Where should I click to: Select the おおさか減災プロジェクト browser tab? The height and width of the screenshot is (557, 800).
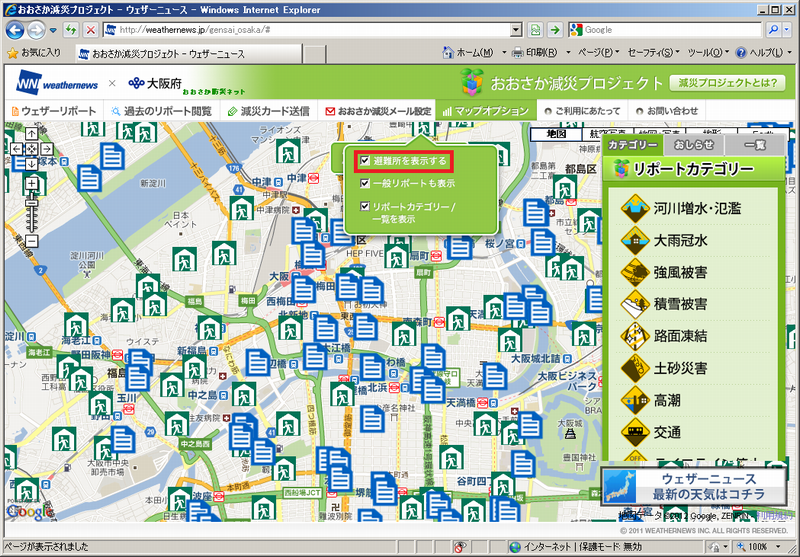189,54
